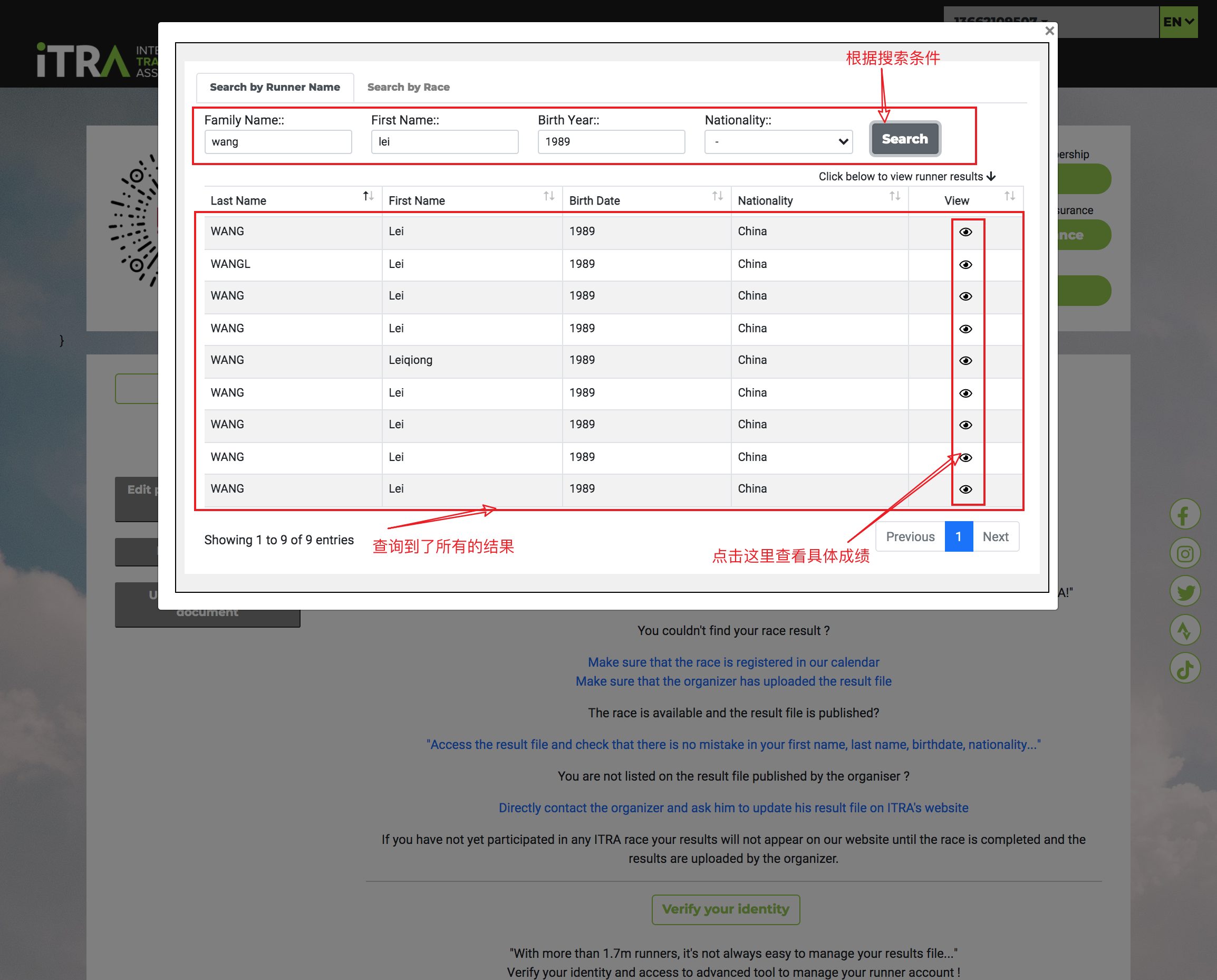Viewport: 1217px width, 980px height.
Task: Select Search by Runner Name tab
Action: coord(275,87)
